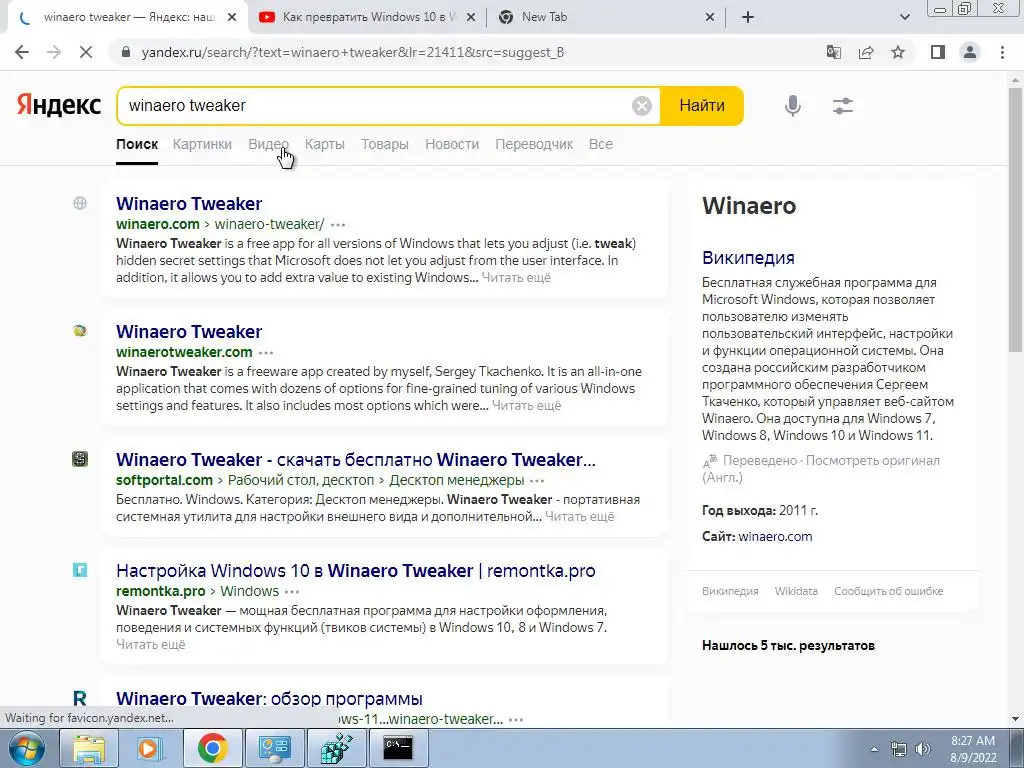Click the winaero.com result globe favicon
The image size is (1024, 768).
[x=80, y=203]
